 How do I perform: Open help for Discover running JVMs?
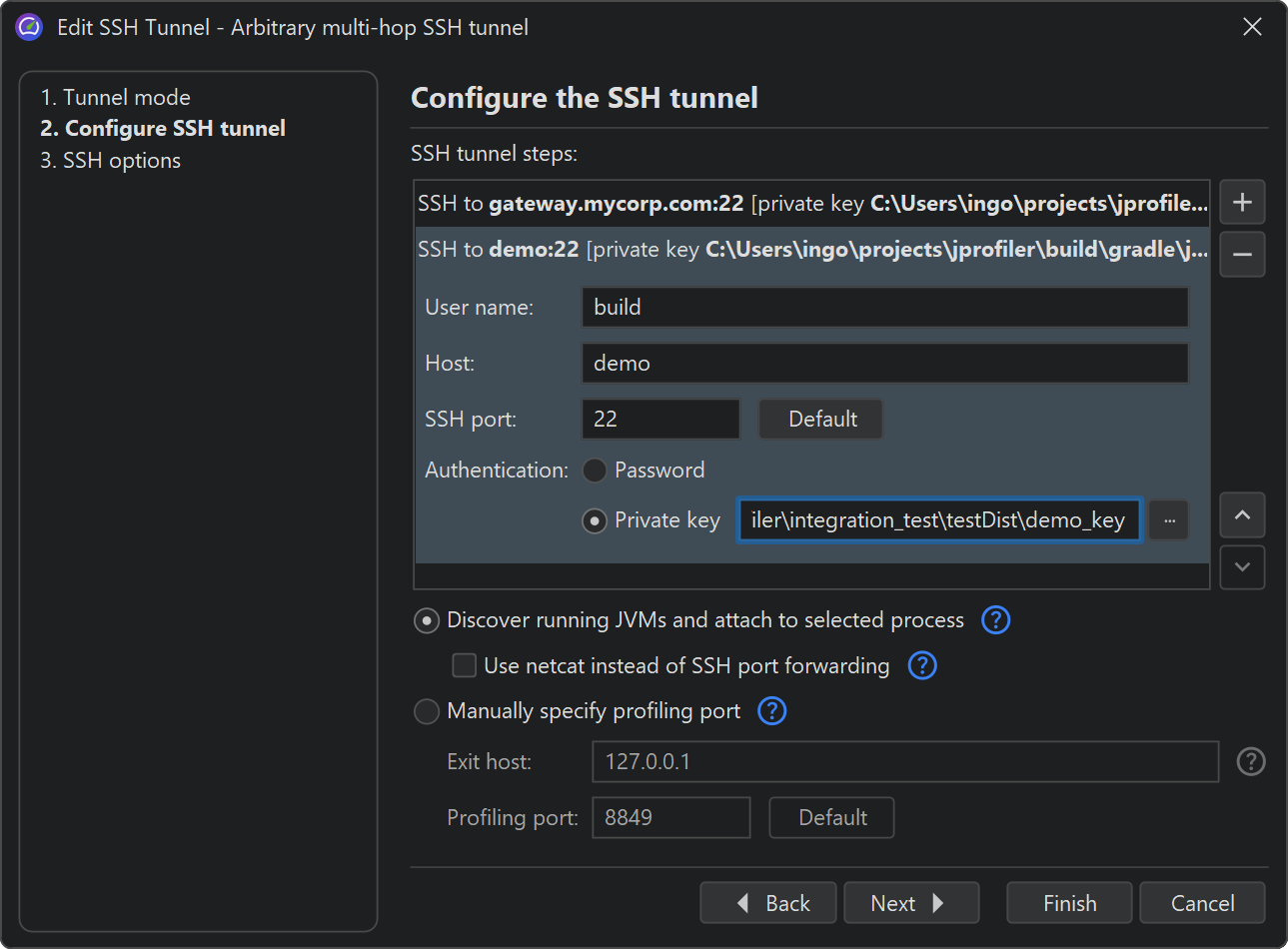[995, 620]
